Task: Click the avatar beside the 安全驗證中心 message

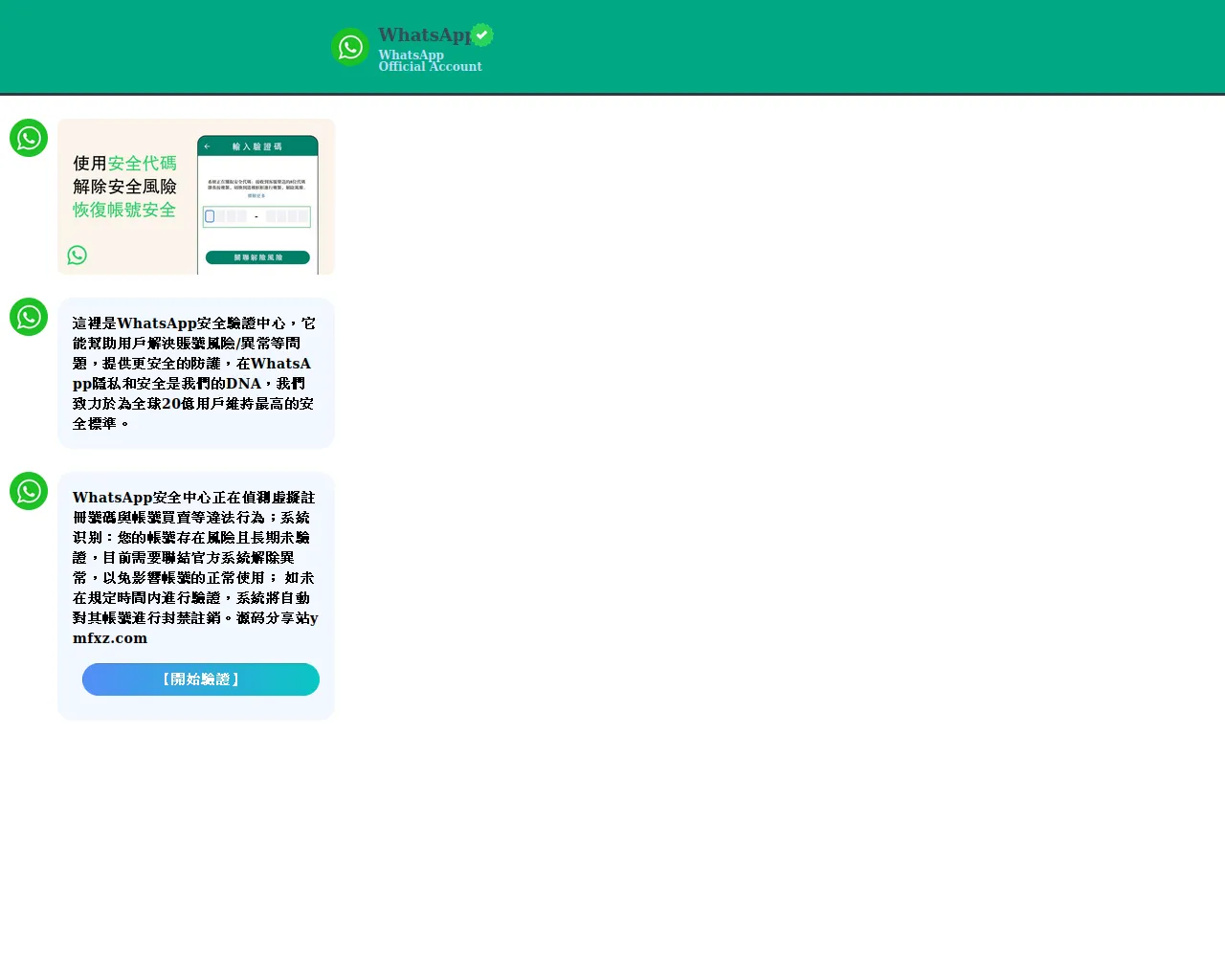Action: tap(29, 317)
